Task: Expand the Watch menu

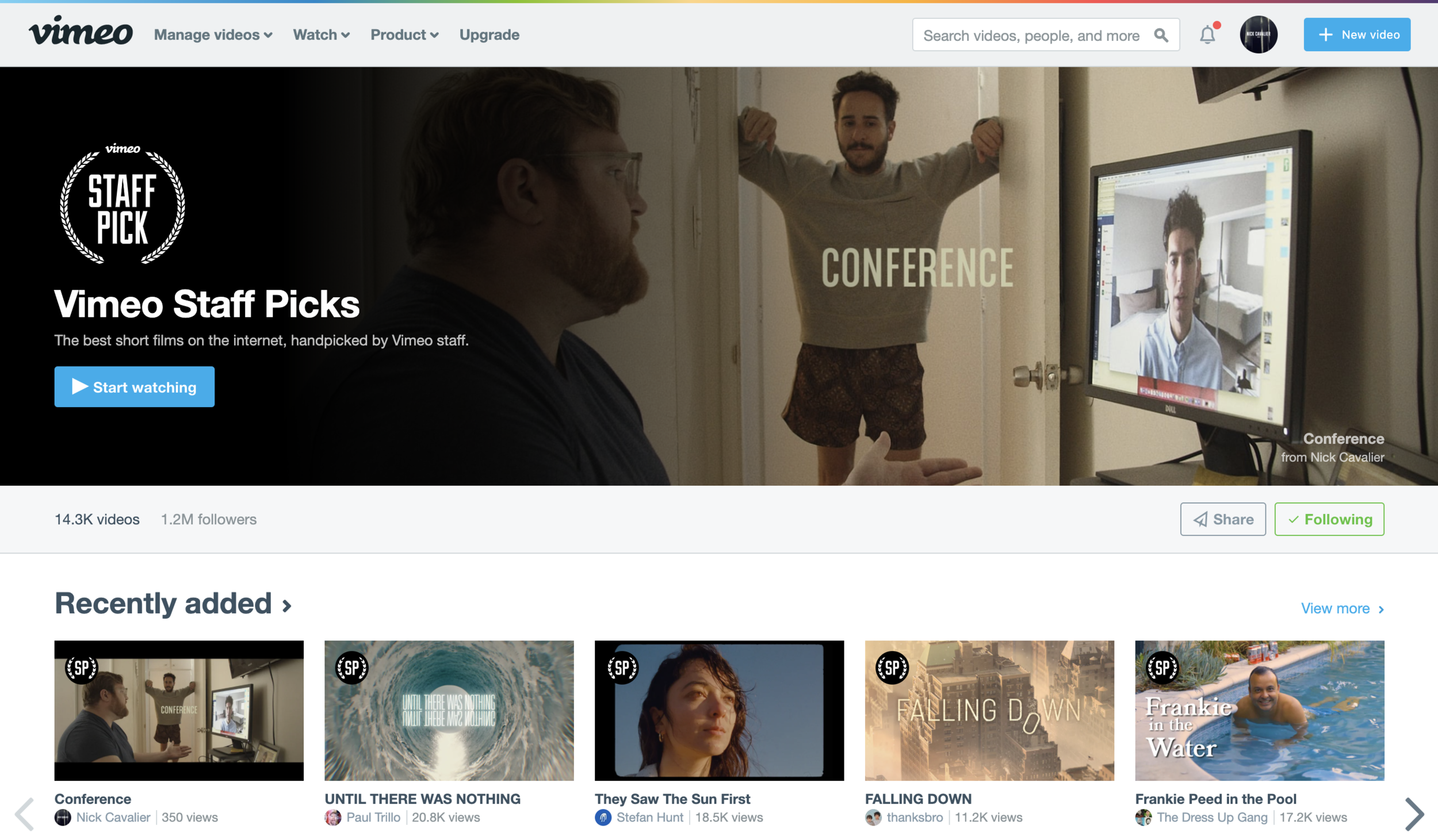Action: coord(320,34)
